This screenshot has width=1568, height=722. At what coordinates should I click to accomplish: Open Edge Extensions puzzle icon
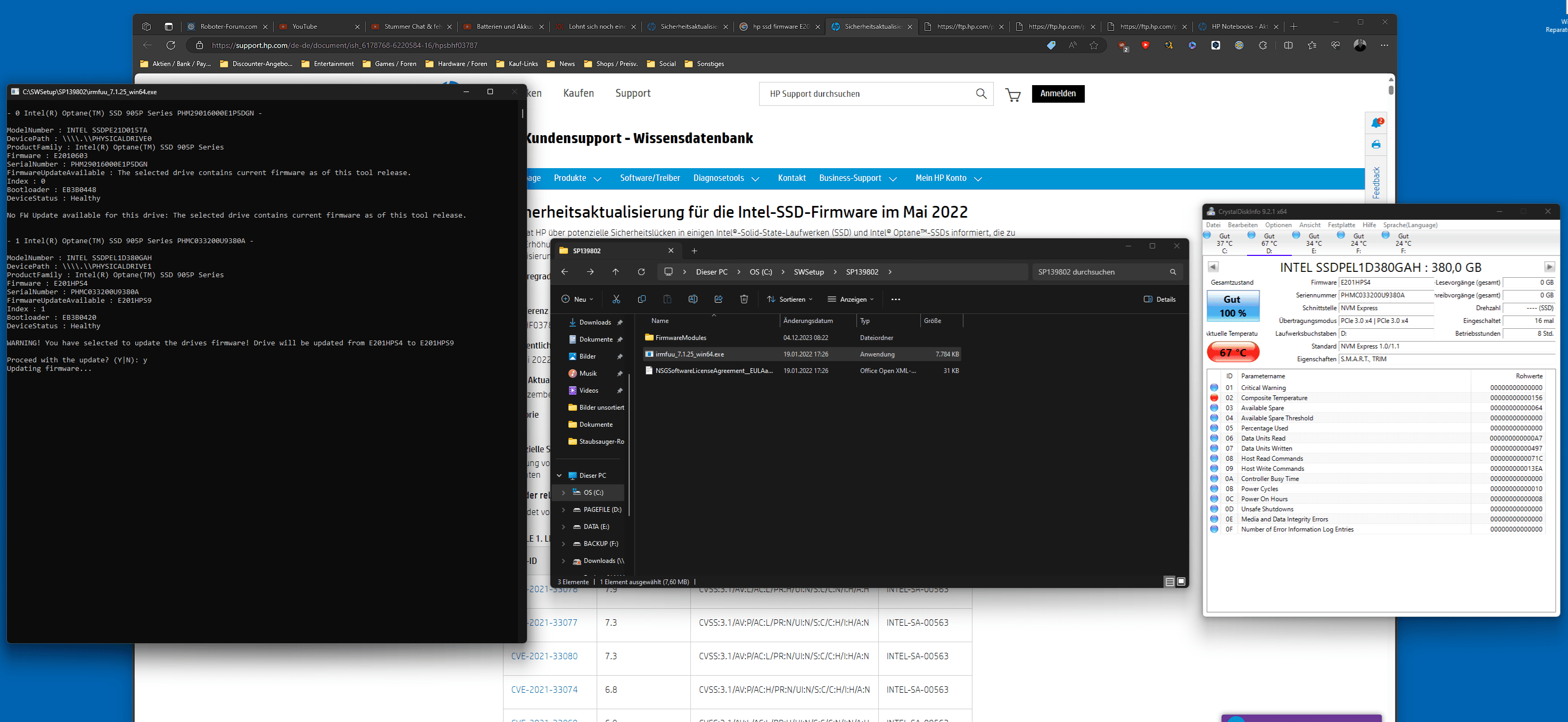[1263, 45]
